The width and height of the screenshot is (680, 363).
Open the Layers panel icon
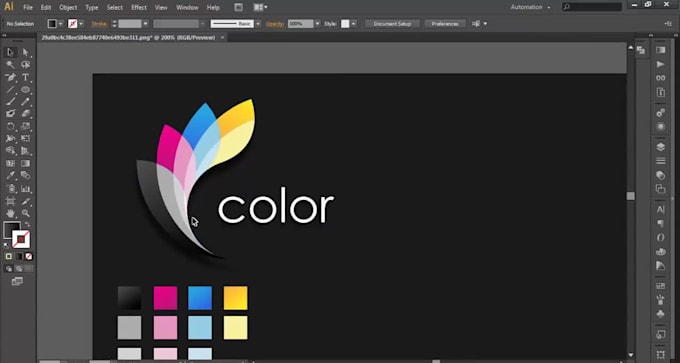[x=660, y=147]
